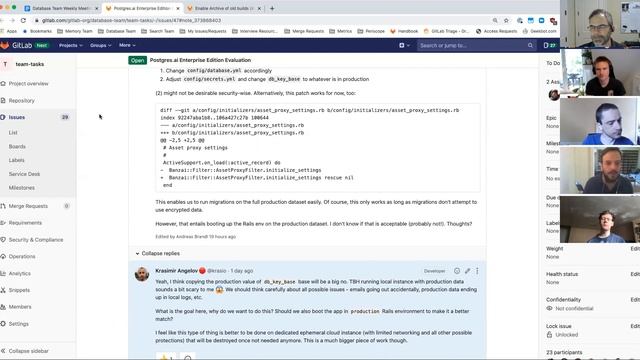Open the Apps bookmark shortcut
The width and height of the screenshot is (640, 360).
pyautogui.click(x=9, y=31)
